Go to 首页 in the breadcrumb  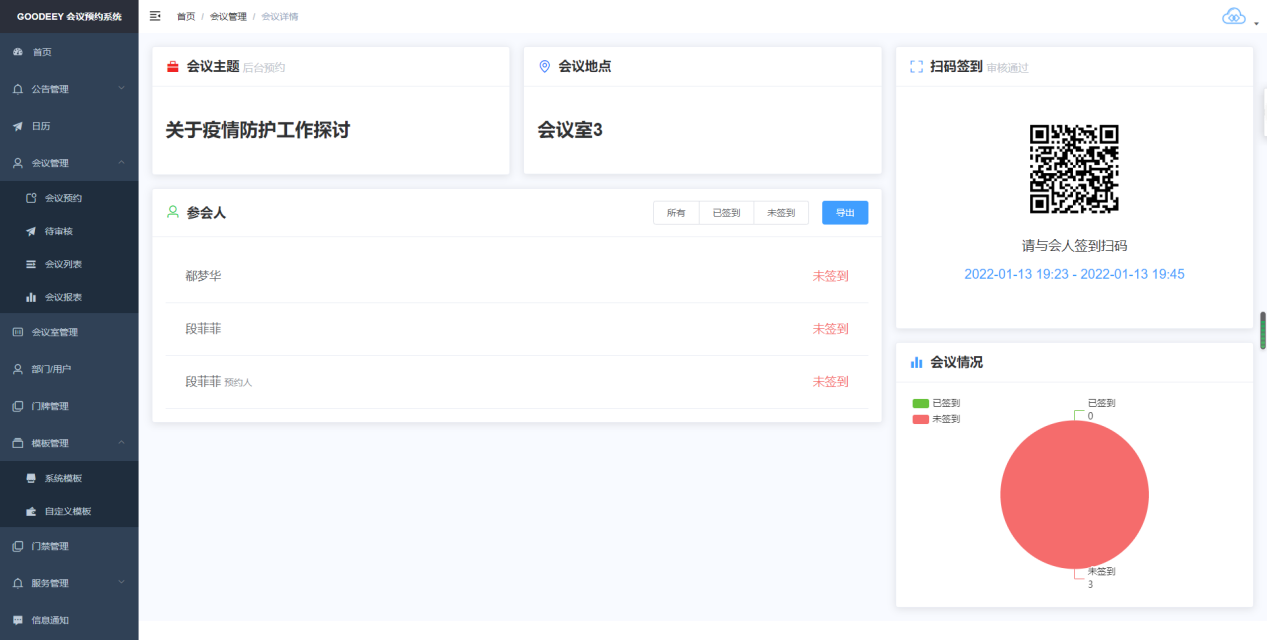point(186,17)
